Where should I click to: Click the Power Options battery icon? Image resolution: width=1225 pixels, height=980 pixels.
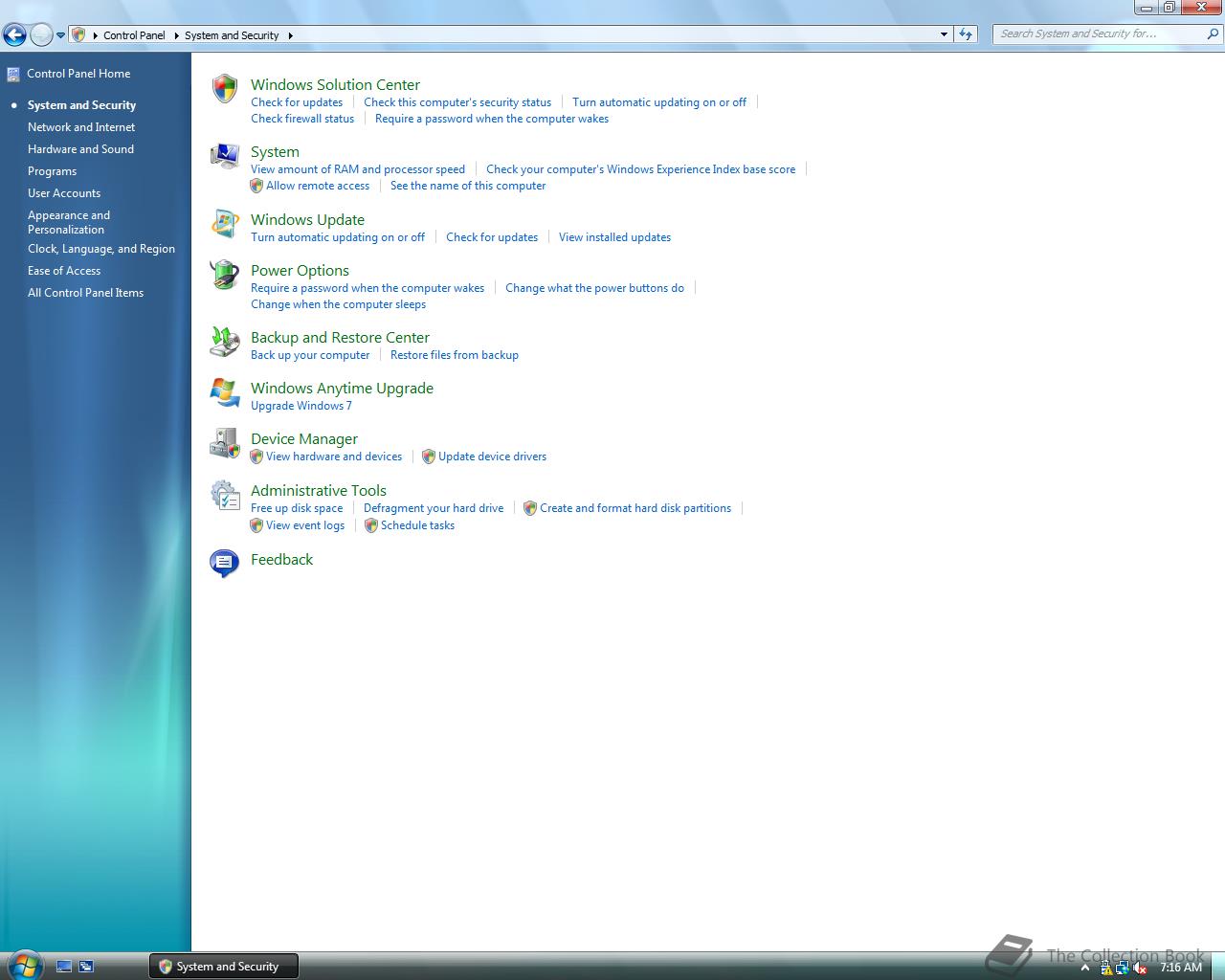[x=224, y=275]
